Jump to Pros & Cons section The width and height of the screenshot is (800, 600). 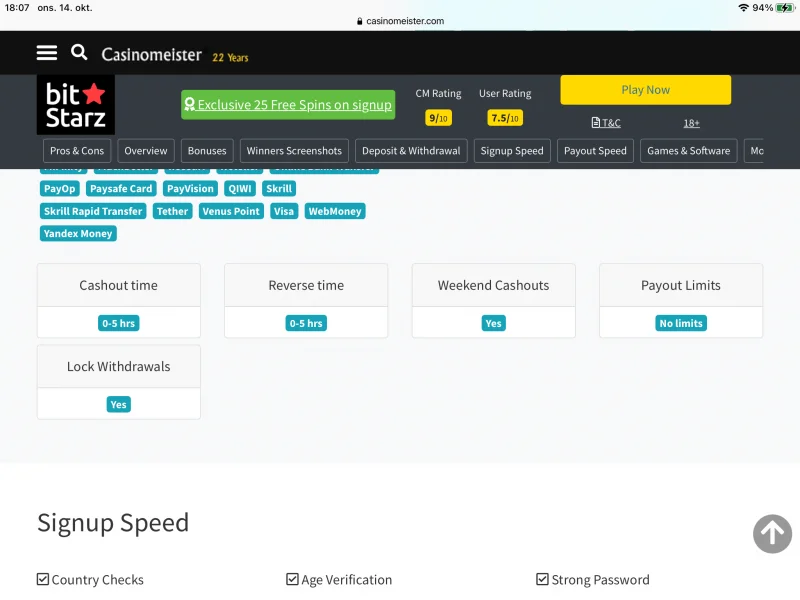coord(77,151)
